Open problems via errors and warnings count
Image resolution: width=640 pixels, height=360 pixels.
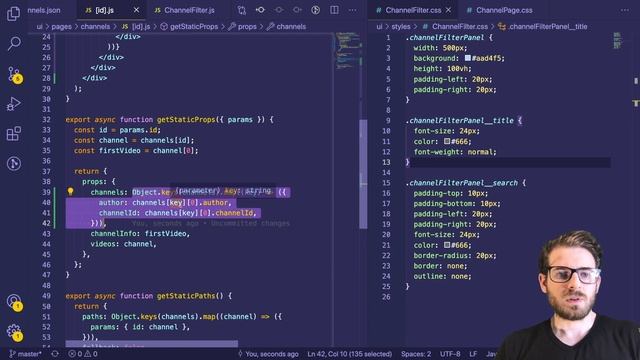pyautogui.click(x=83, y=354)
